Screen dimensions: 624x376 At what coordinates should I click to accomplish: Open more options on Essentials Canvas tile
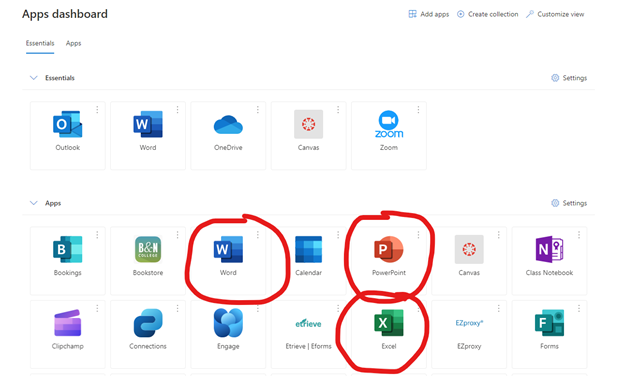pos(338,109)
